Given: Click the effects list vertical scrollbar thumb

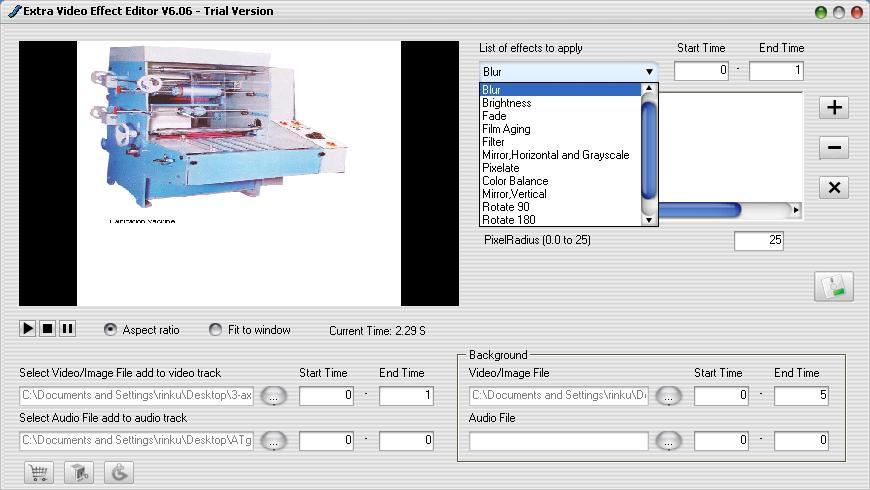Looking at the screenshot, I should (x=649, y=151).
